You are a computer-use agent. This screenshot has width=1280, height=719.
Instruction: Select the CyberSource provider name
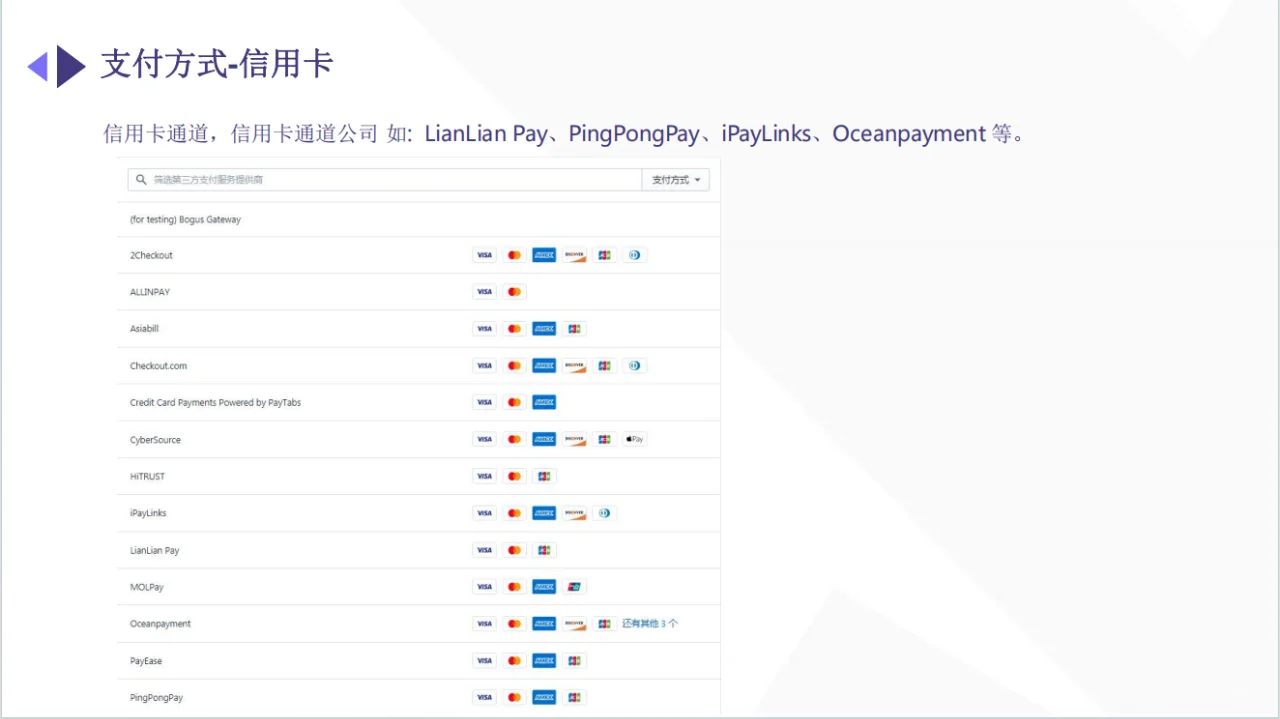[155, 440]
